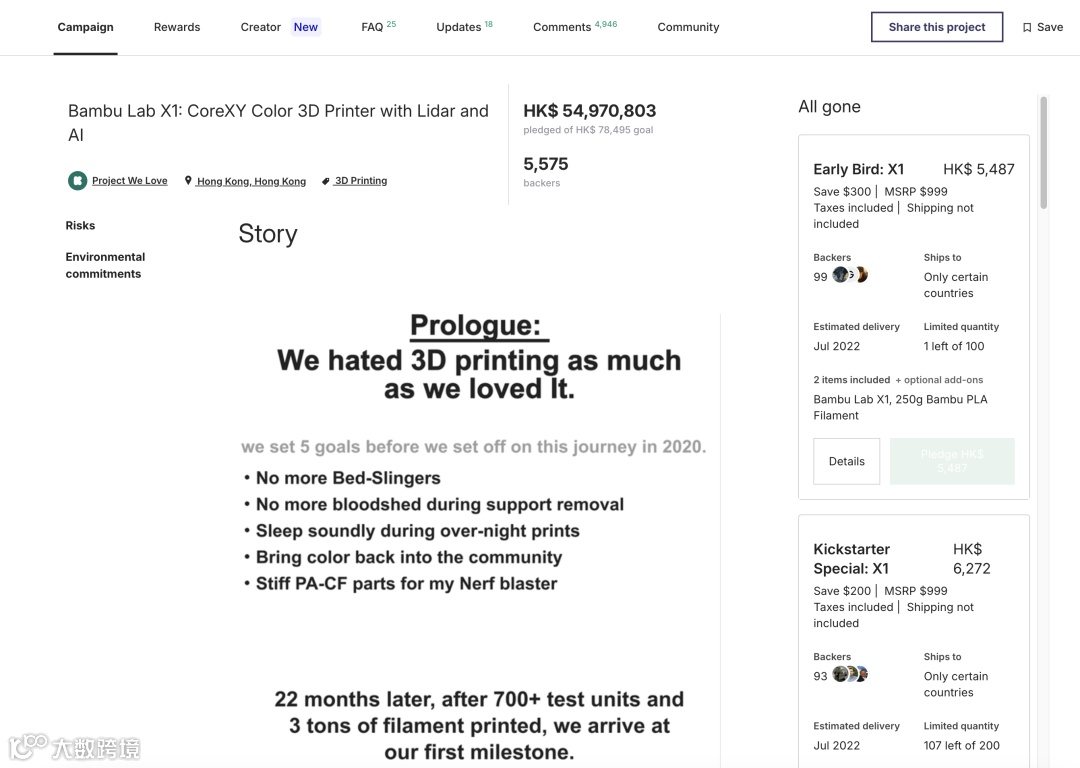Go to the Comments tab
This screenshot has height=768, width=1080.
tap(574, 27)
